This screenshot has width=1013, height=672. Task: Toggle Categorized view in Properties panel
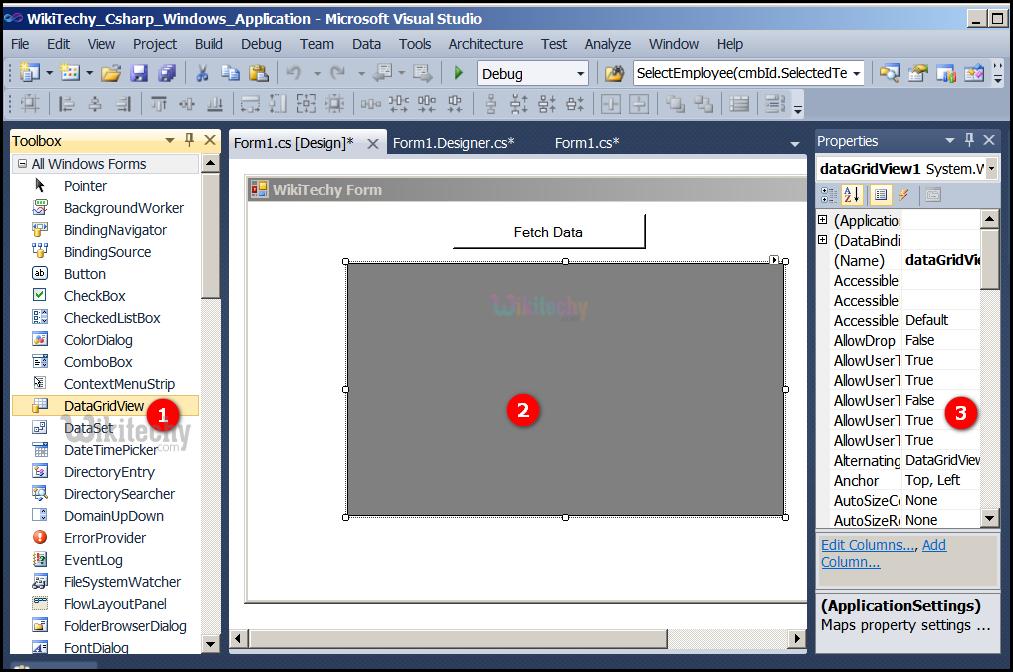click(x=827, y=195)
